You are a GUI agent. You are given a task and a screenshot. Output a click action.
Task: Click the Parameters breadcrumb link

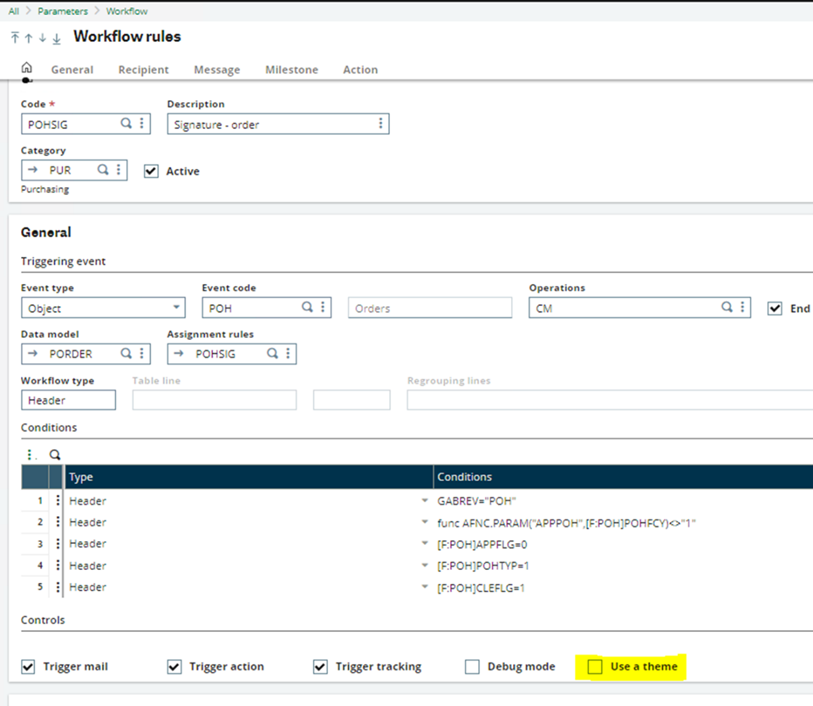coord(62,11)
